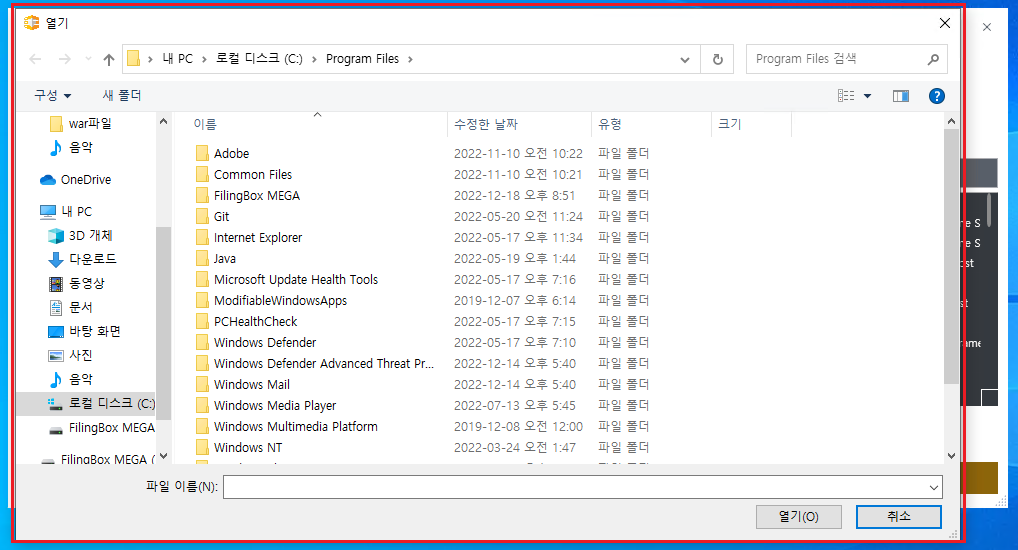Select Microsoft Update Health Tools folder icon
The height and width of the screenshot is (550, 1018).
pos(202,279)
